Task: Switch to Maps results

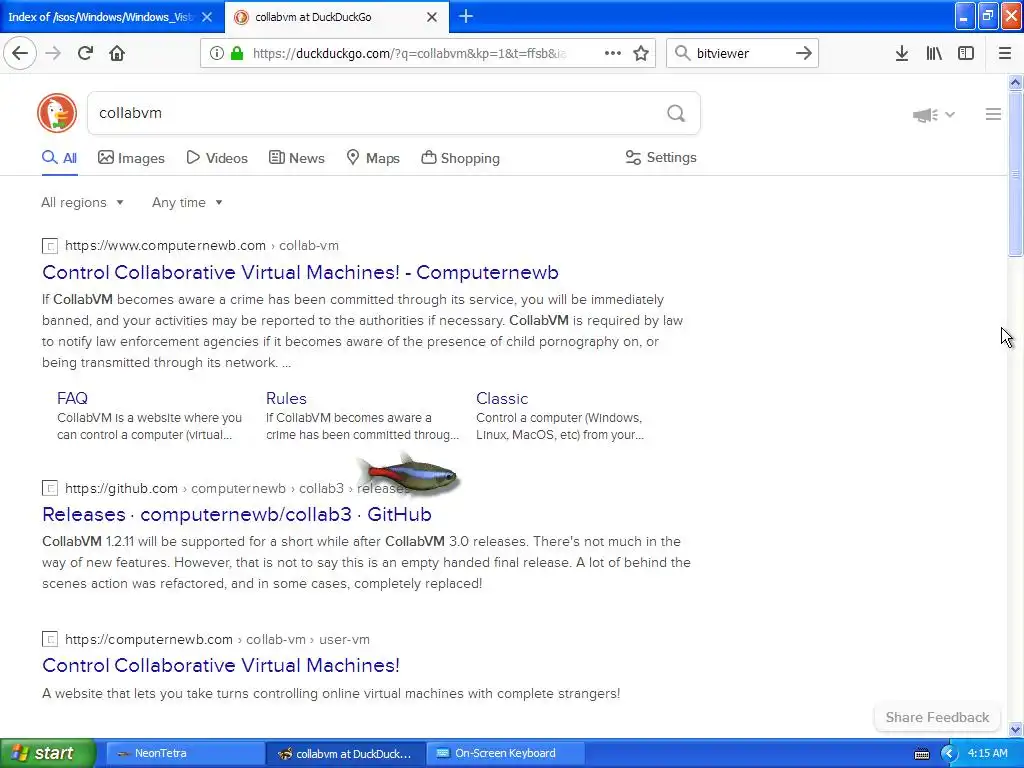Action: tap(372, 158)
